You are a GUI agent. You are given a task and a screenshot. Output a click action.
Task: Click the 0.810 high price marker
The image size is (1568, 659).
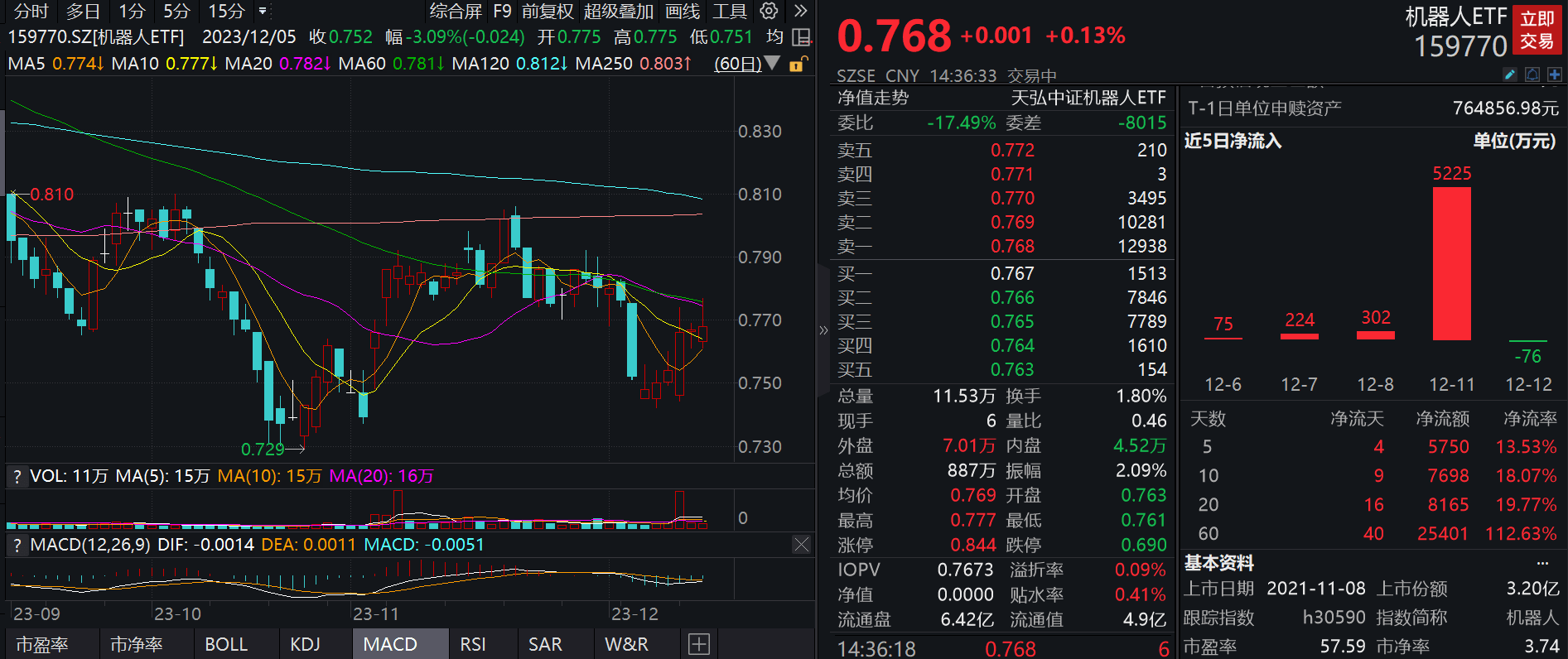52,195
